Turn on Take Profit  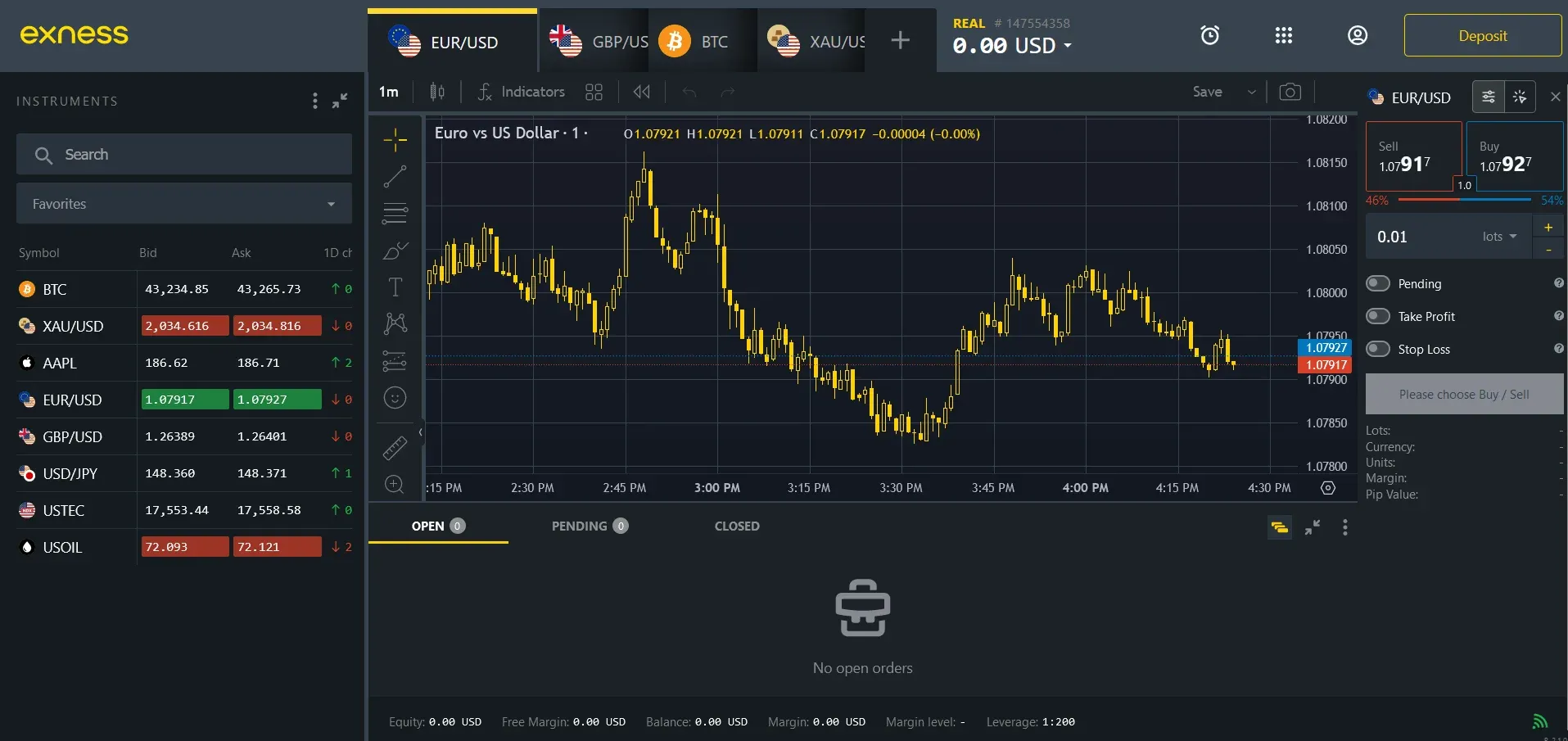pyautogui.click(x=1379, y=316)
